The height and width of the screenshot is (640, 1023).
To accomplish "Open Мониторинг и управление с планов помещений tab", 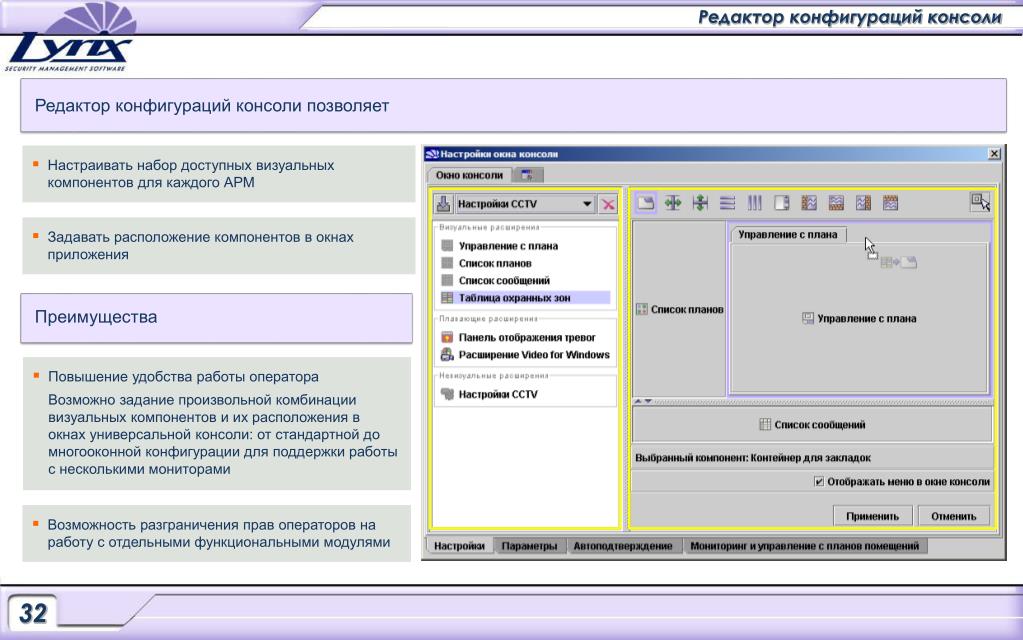I will click(x=804, y=546).
